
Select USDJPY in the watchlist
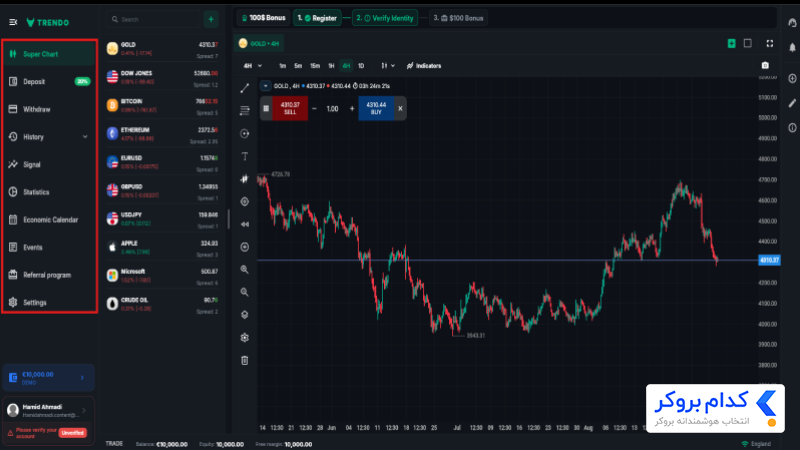click(162, 219)
